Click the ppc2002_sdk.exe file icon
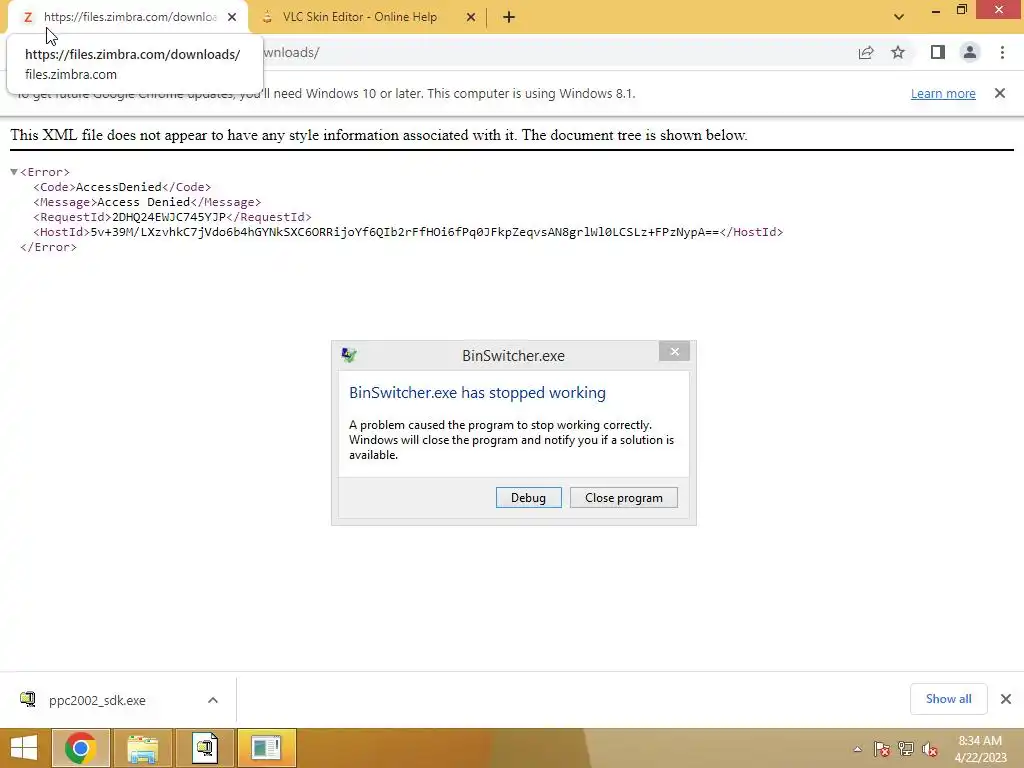Screen dimensions: 1024x768 pyautogui.click(x=27, y=699)
